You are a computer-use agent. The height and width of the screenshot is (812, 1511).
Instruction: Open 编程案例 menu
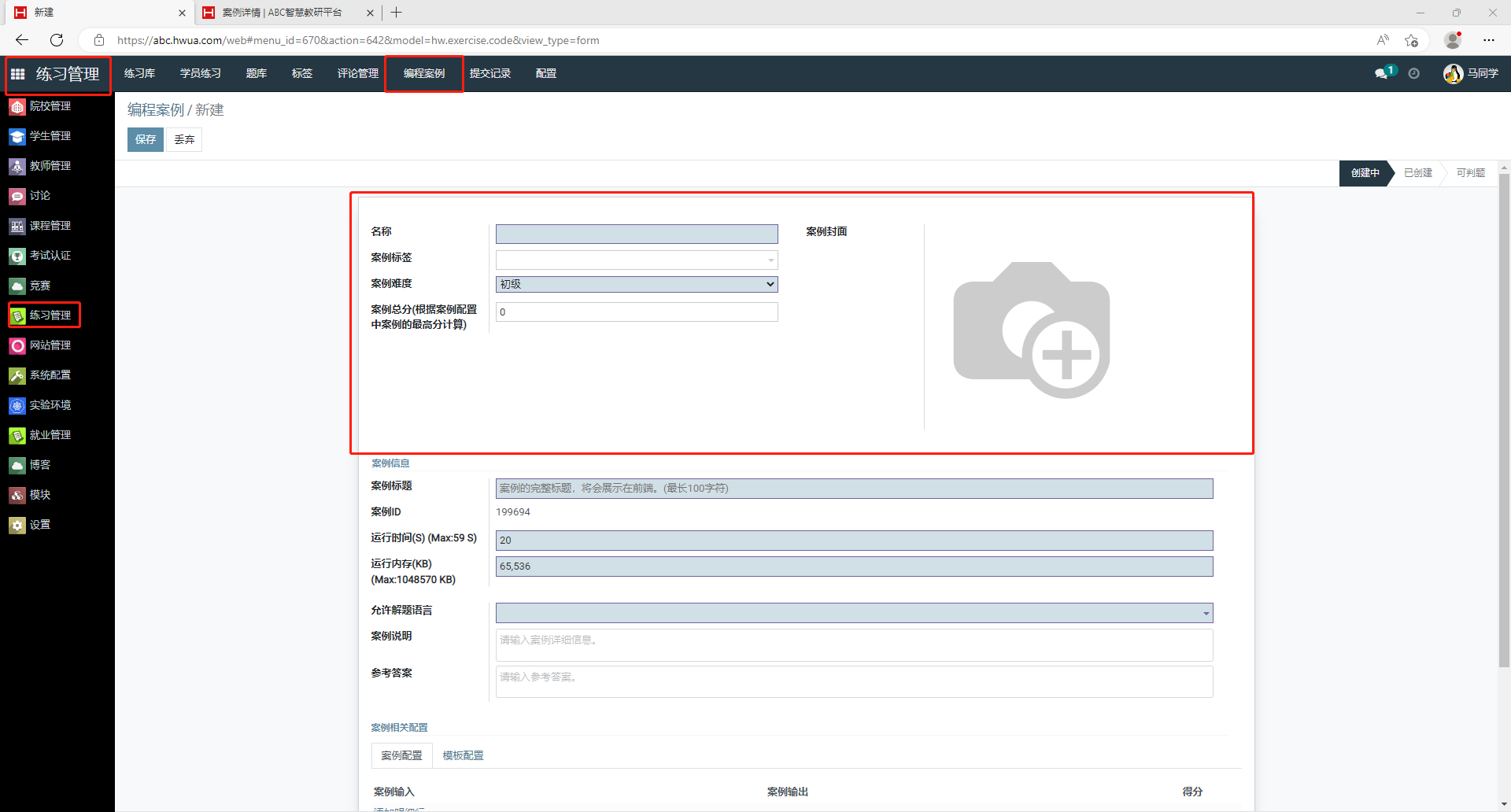pos(424,73)
